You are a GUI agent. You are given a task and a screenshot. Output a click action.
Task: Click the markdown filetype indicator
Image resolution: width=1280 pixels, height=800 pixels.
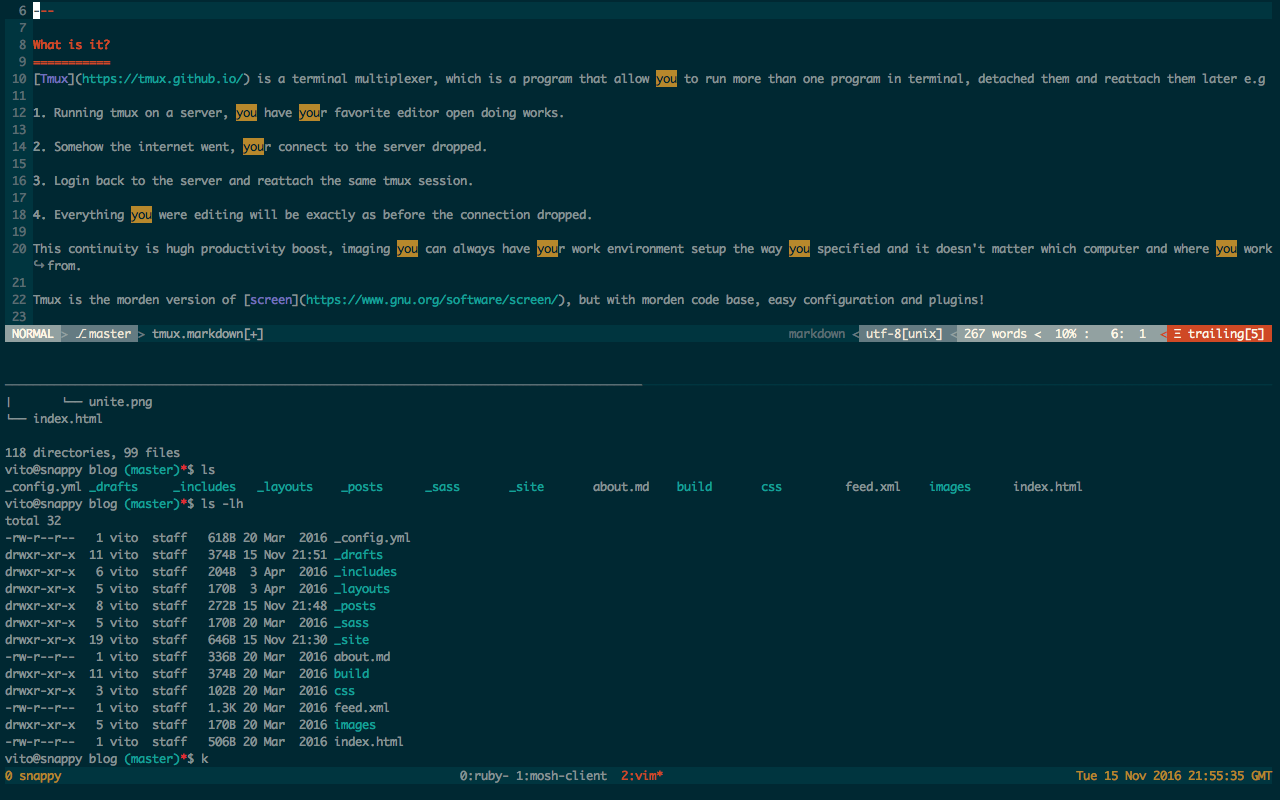(816, 334)
